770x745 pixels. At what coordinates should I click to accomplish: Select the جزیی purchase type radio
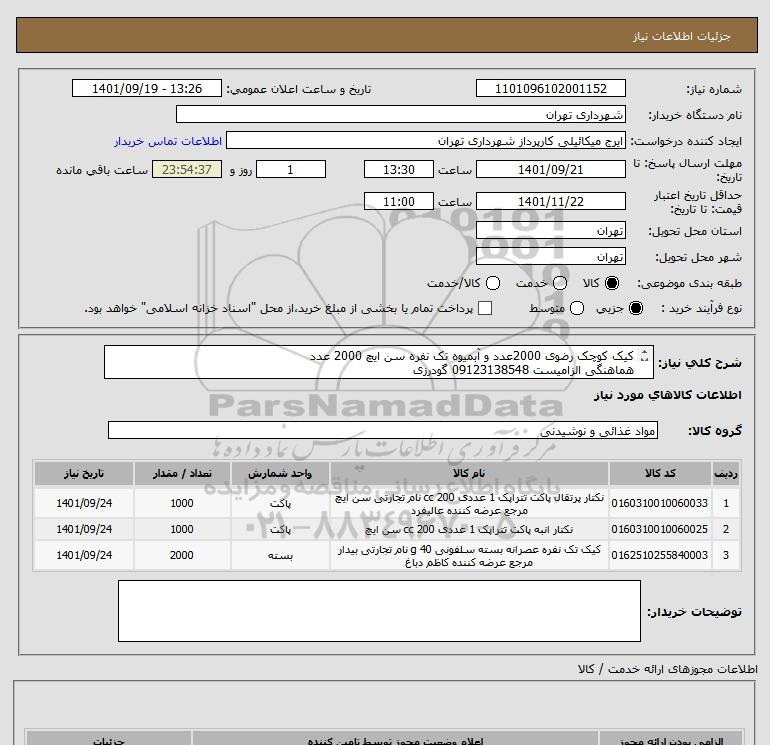point(636,308)
